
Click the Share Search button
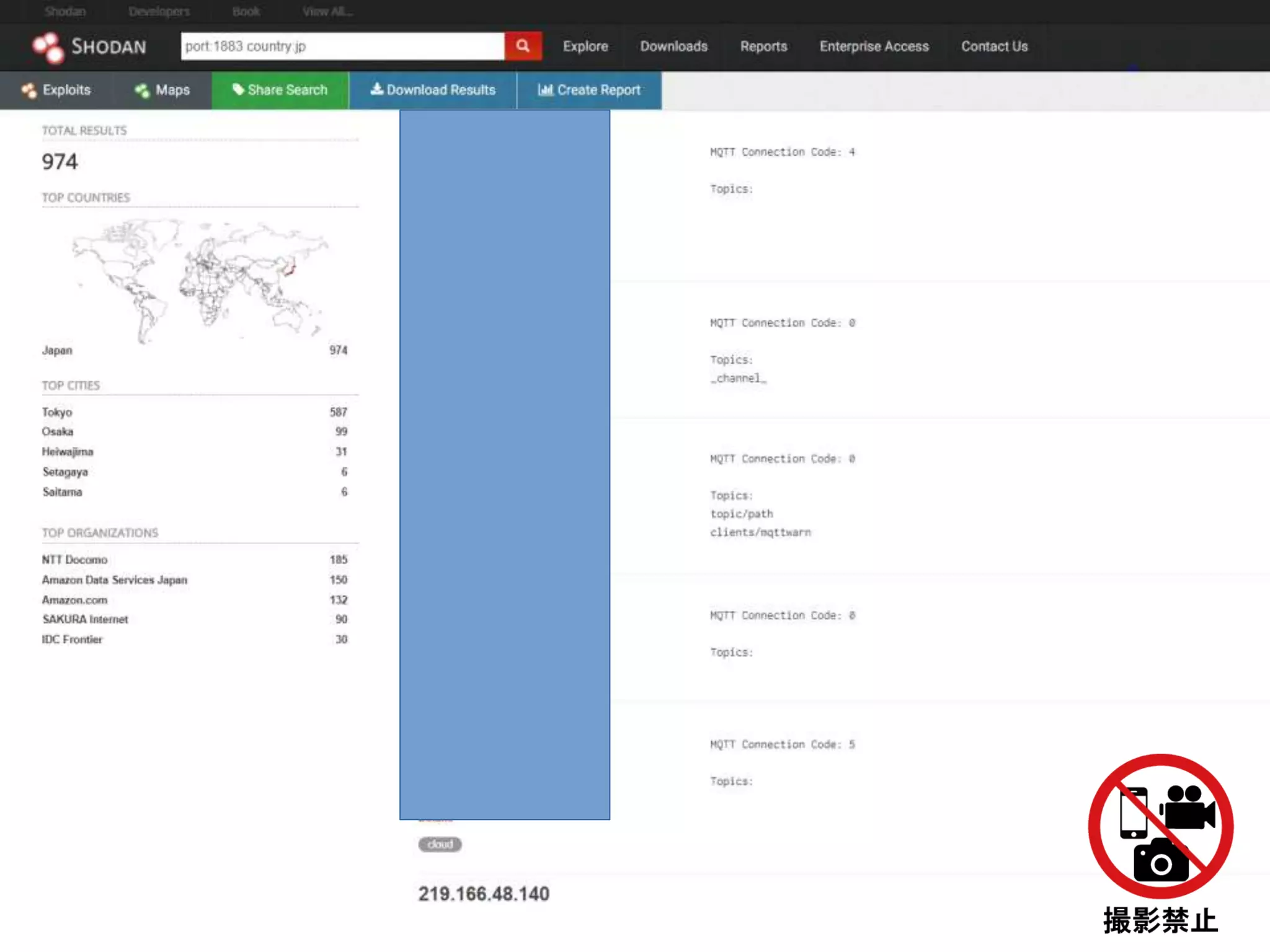[x=280, y=90]
